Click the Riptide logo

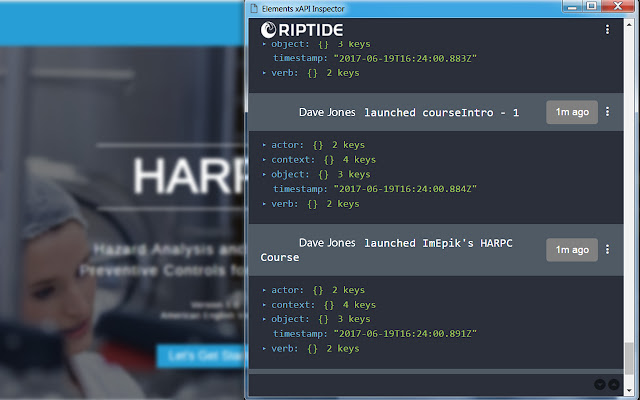[302, 29]
